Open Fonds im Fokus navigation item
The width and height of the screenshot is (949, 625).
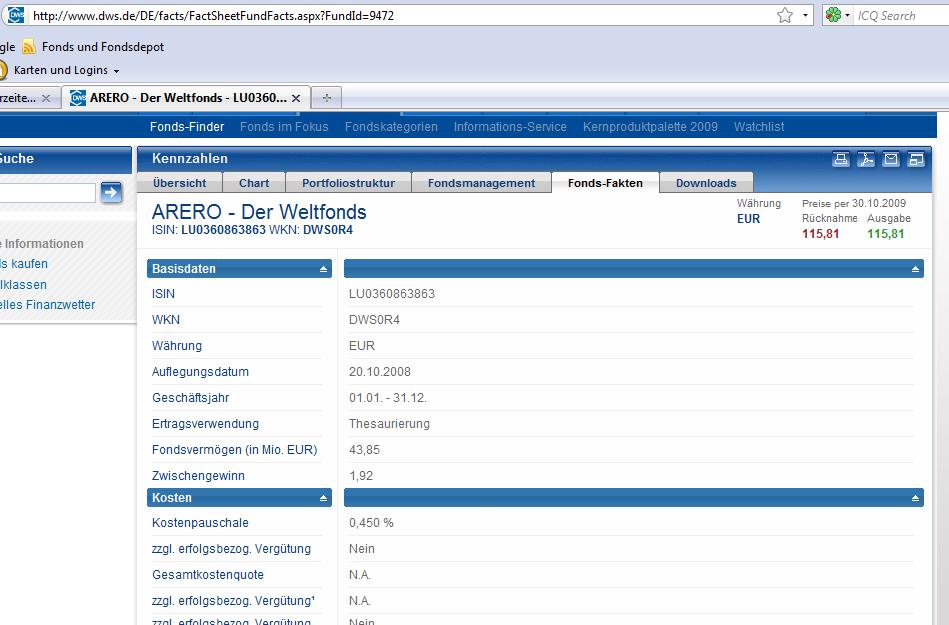(x=284, y=126)
